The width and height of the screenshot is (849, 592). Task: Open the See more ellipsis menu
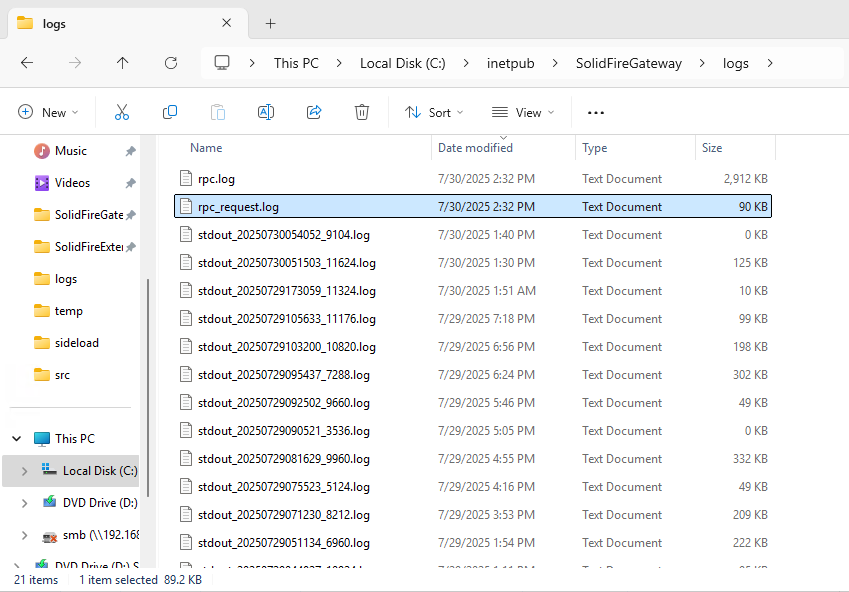(x=596, y=113)
